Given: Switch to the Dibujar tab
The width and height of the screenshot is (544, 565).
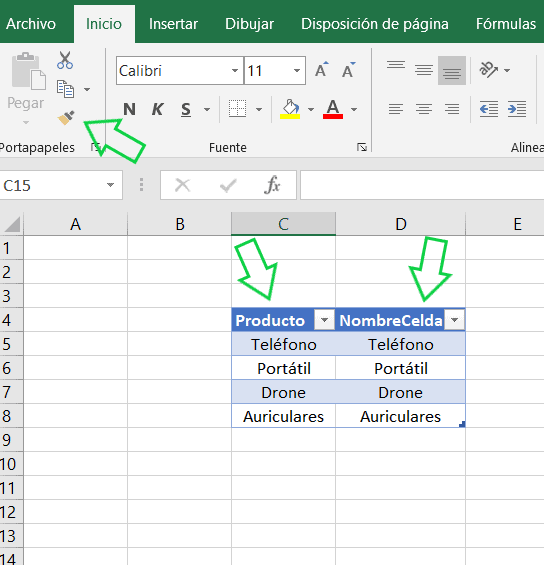Looking at the screenshot, I should 249,24.
